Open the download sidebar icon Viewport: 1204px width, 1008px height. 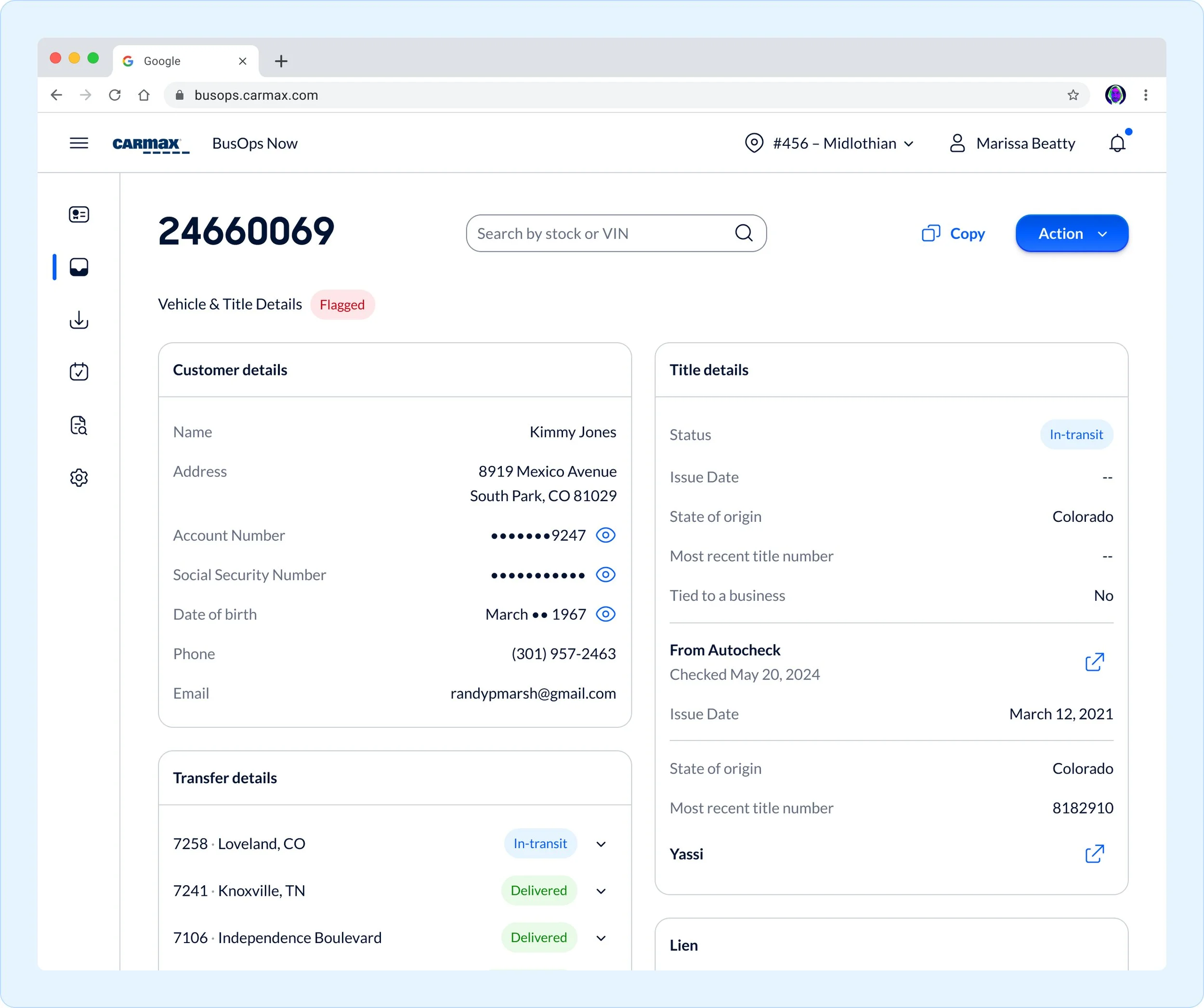[79, 320]
